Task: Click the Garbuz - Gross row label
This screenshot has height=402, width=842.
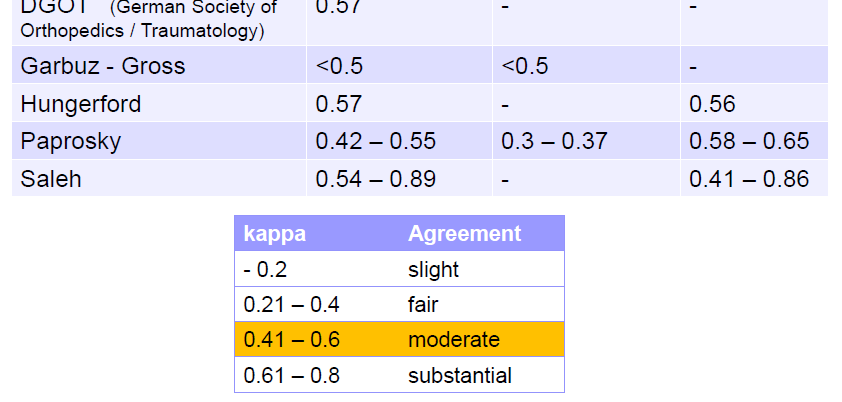Action: 103,66
